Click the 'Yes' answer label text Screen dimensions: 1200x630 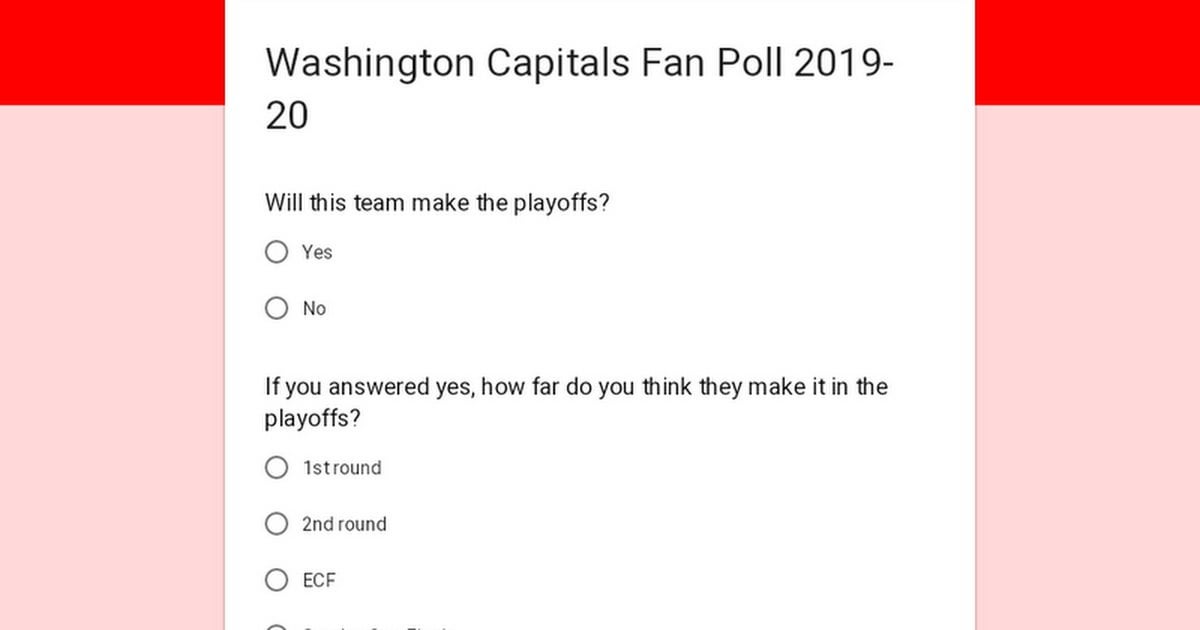click(x=317, y=252)
